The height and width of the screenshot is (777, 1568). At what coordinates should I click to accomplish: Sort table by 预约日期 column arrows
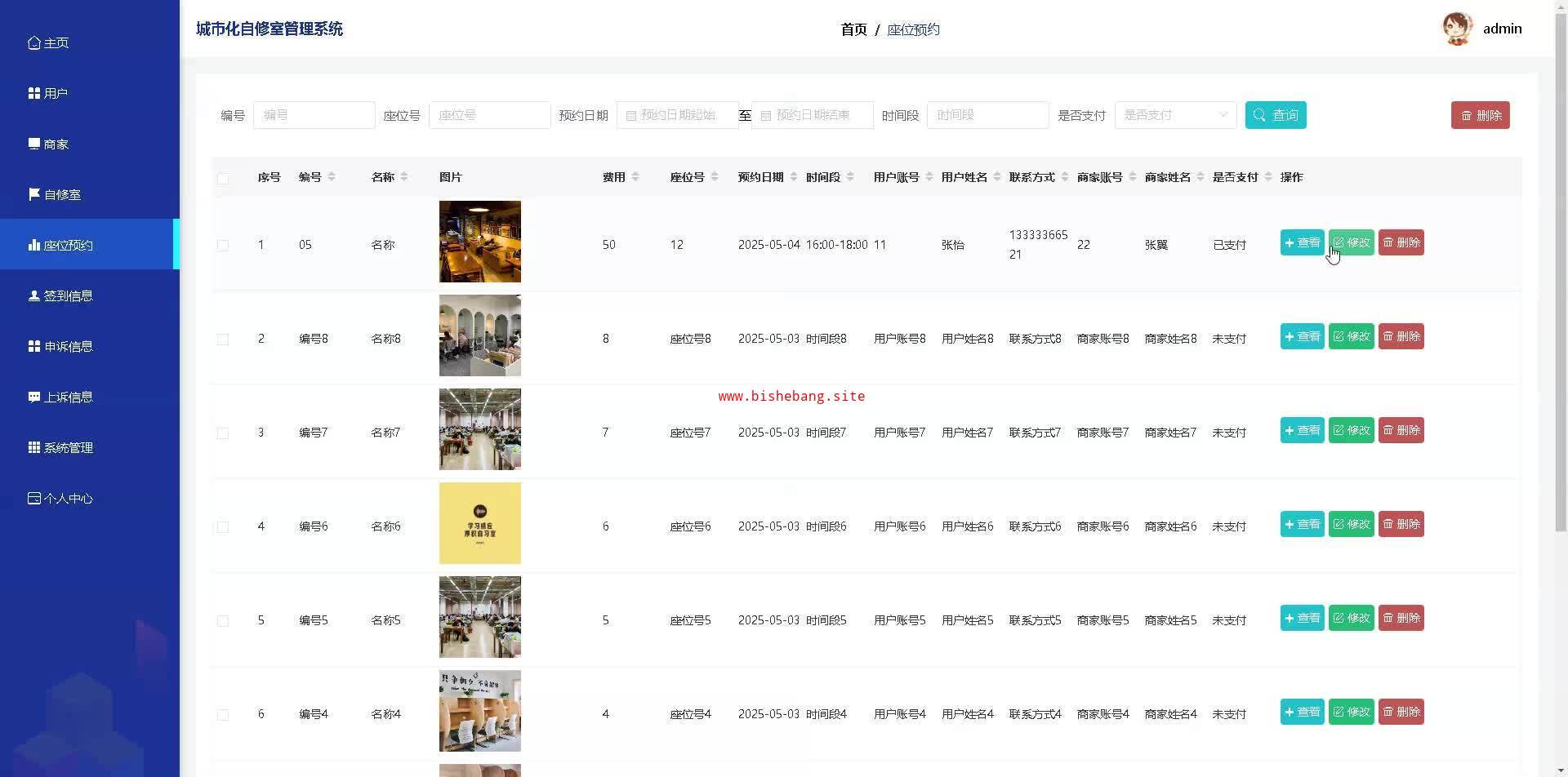tap(793, 177)
